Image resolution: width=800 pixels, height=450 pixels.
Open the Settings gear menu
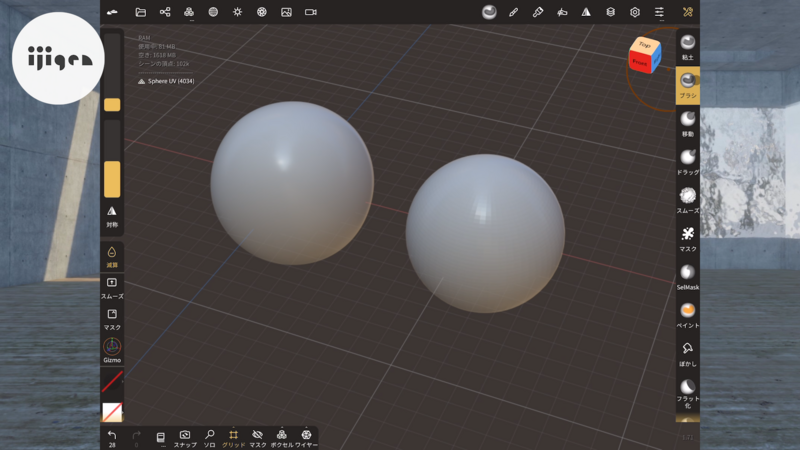[635, 12]
